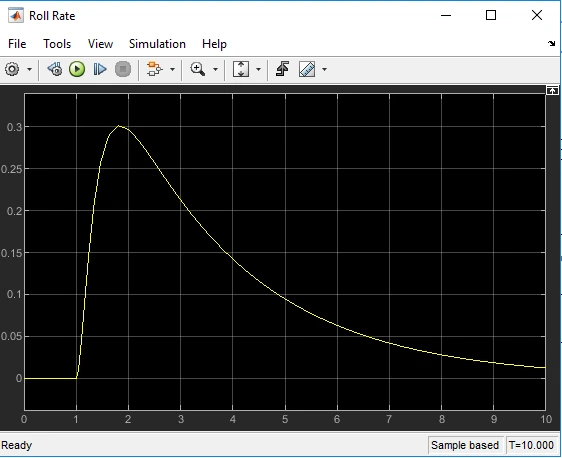Select the Zoom magnifier tool

pyautogui.click(x=197, y=69)
